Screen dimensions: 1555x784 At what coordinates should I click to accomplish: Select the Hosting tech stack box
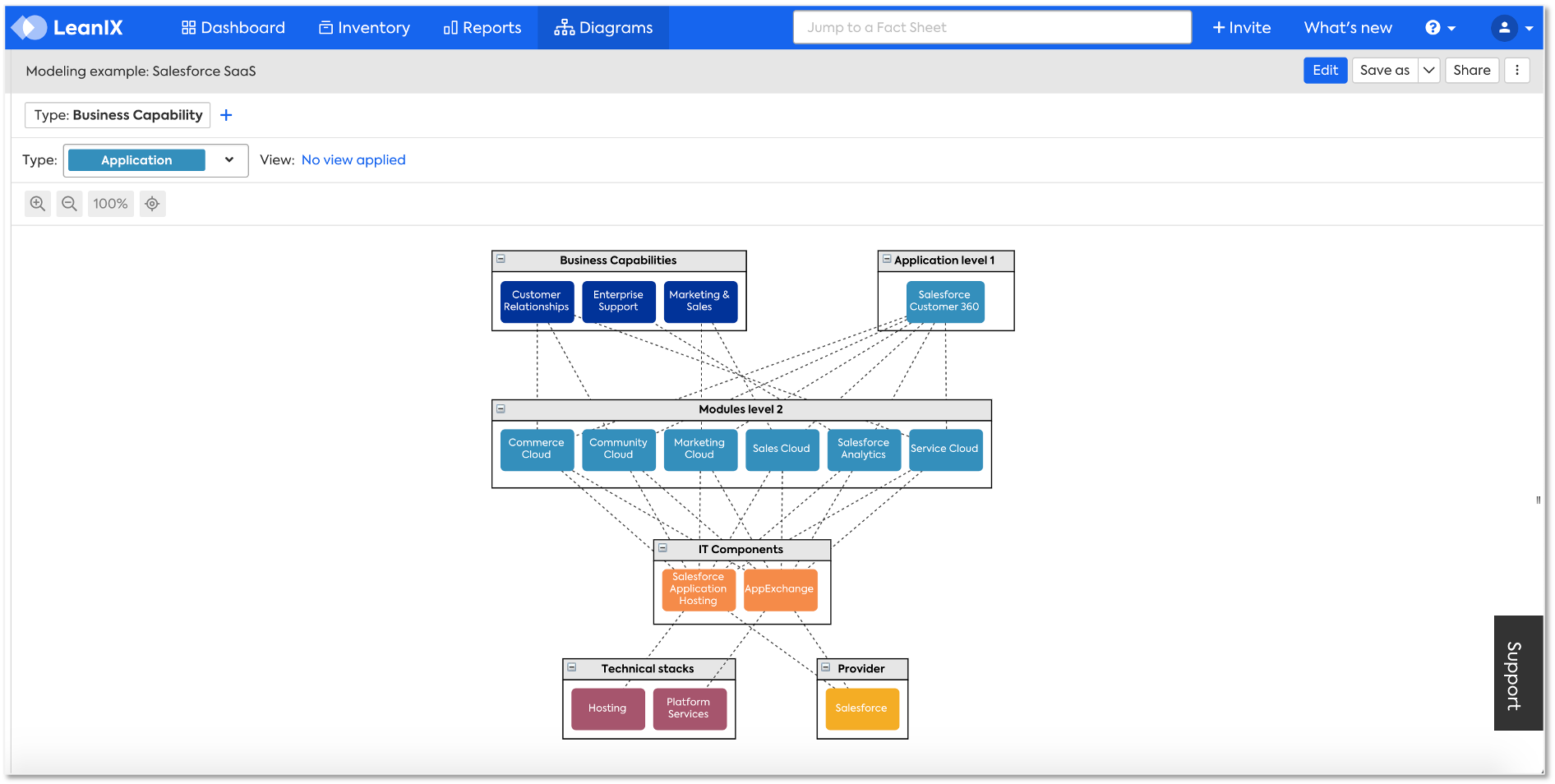(607, 709)
